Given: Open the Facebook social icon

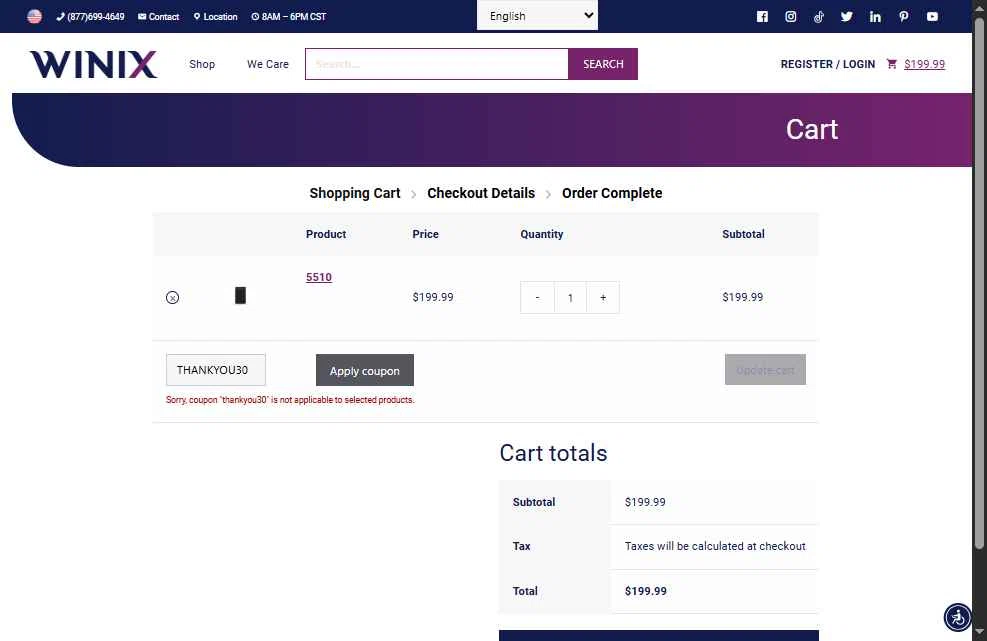Looking at the screenshot, I should coord(762,16).
